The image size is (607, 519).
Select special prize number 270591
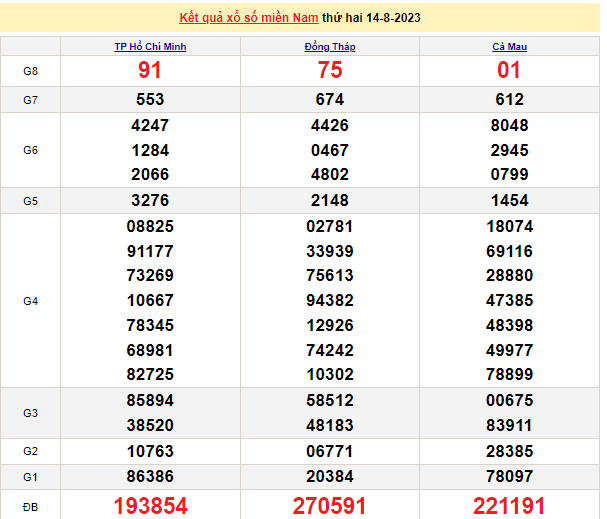click(x=329, y=506)
